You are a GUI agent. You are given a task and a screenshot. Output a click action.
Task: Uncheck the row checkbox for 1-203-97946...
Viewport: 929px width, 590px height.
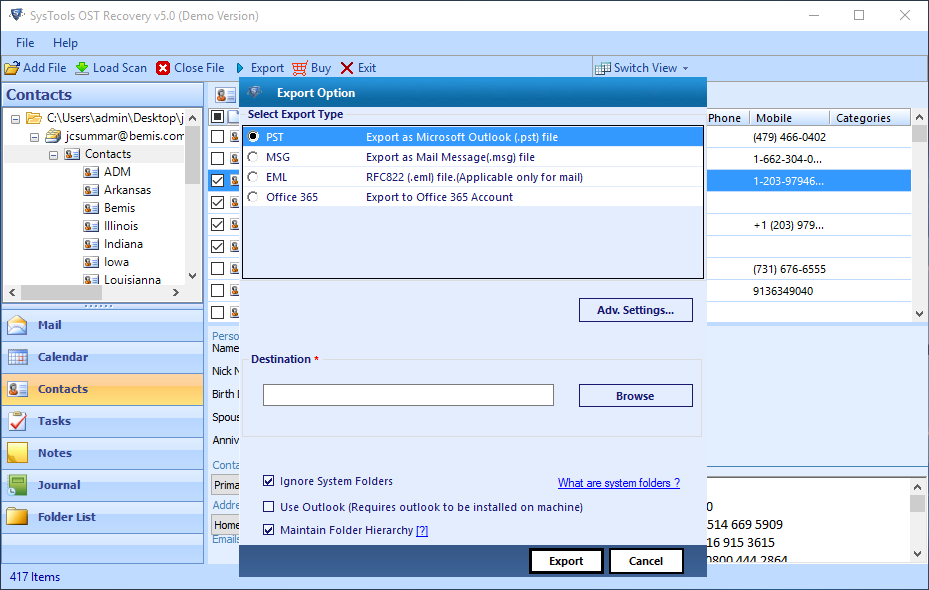tap(217, 180)
